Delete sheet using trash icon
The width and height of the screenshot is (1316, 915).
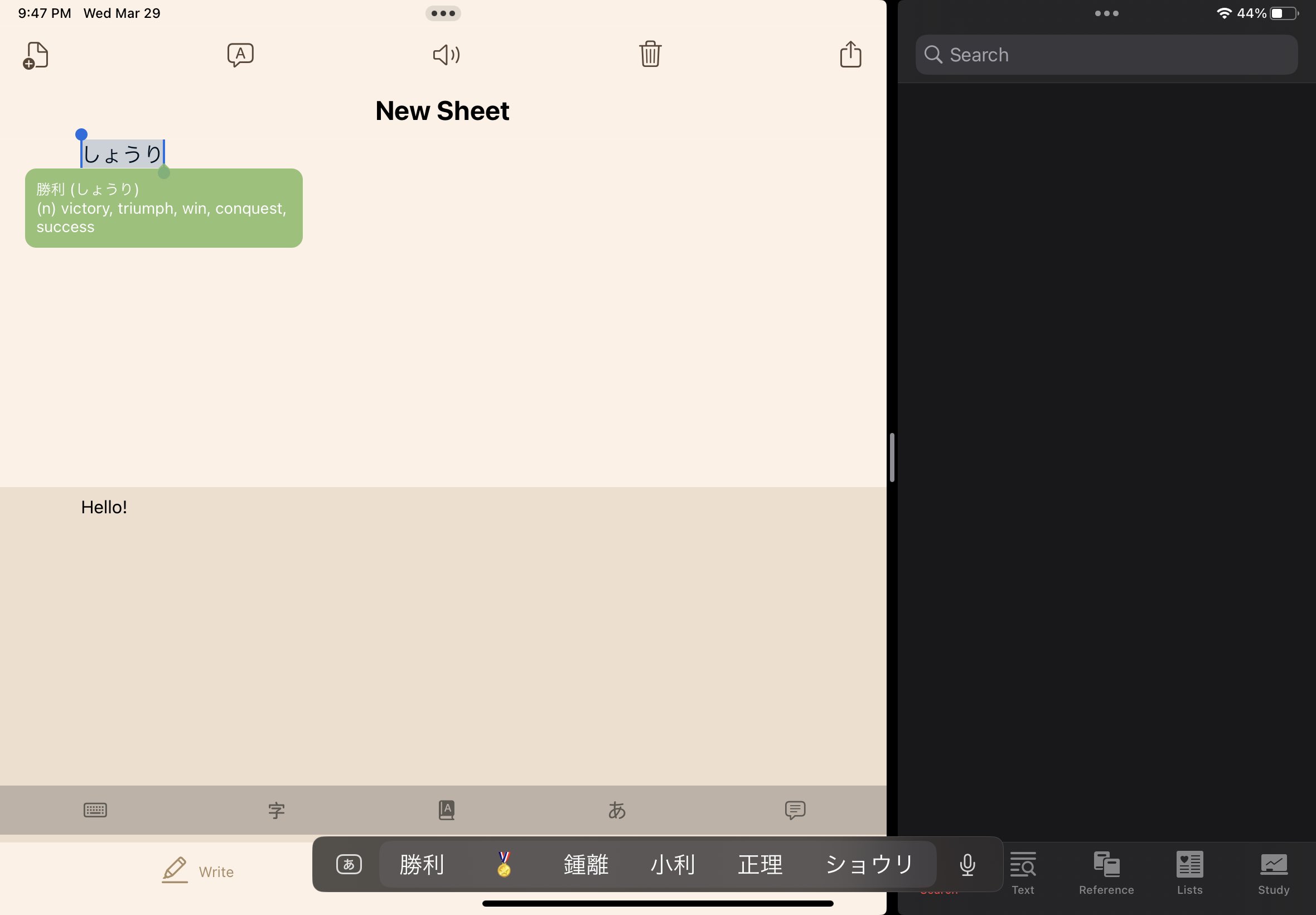point(650,54)
